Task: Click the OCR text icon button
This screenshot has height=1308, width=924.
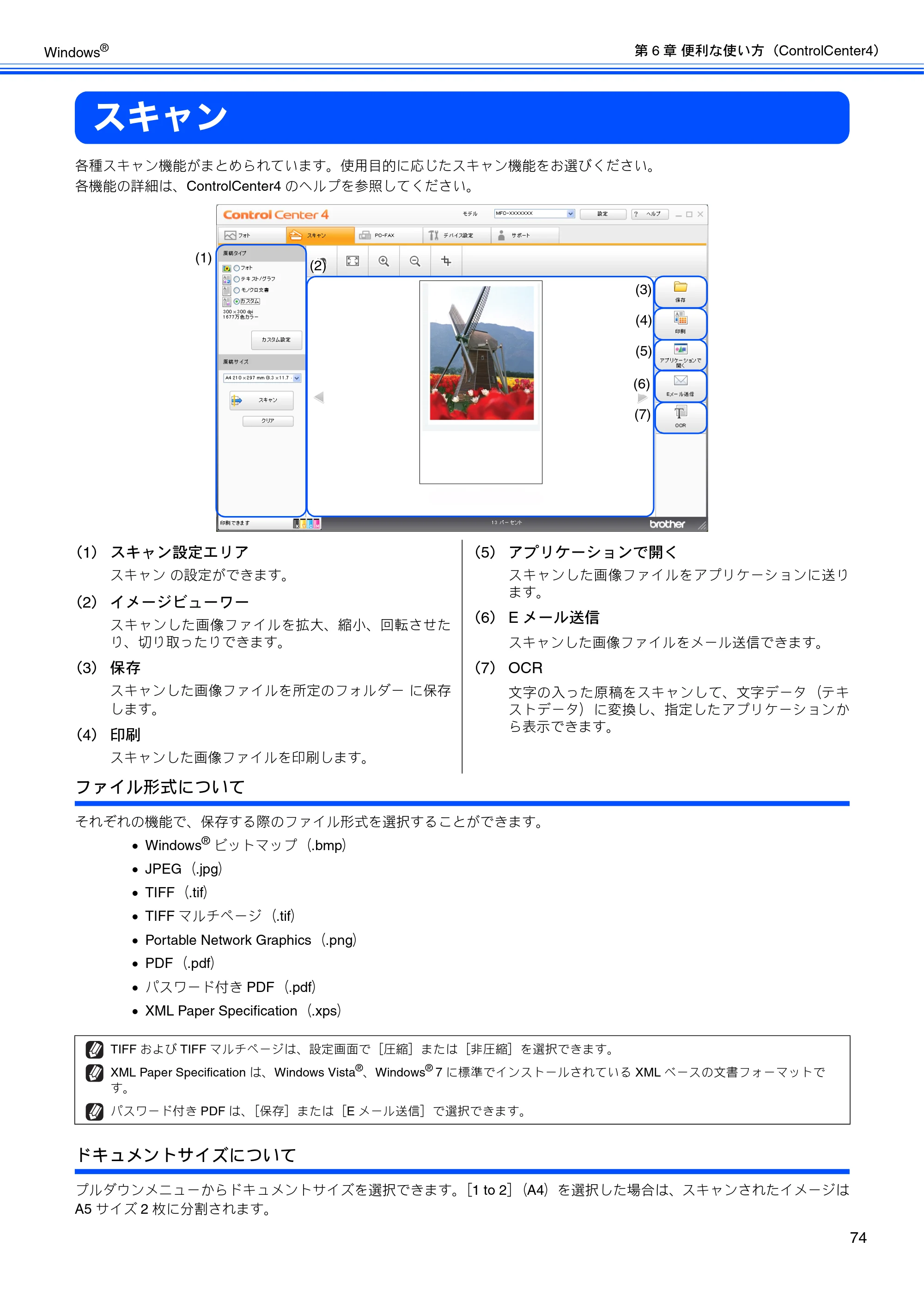Action: [680, 417]
